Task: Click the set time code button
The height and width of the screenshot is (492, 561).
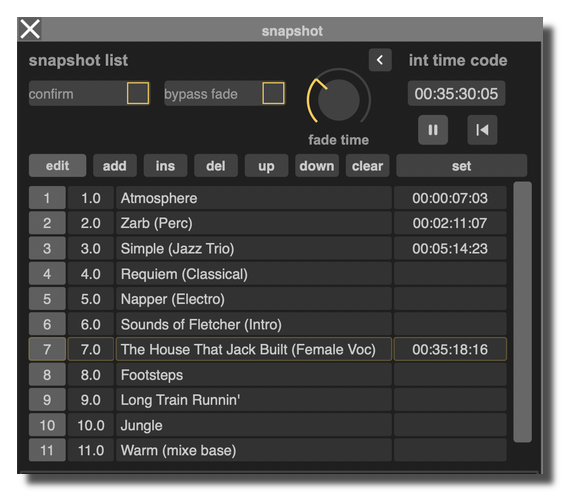Action: click(462, 166)
